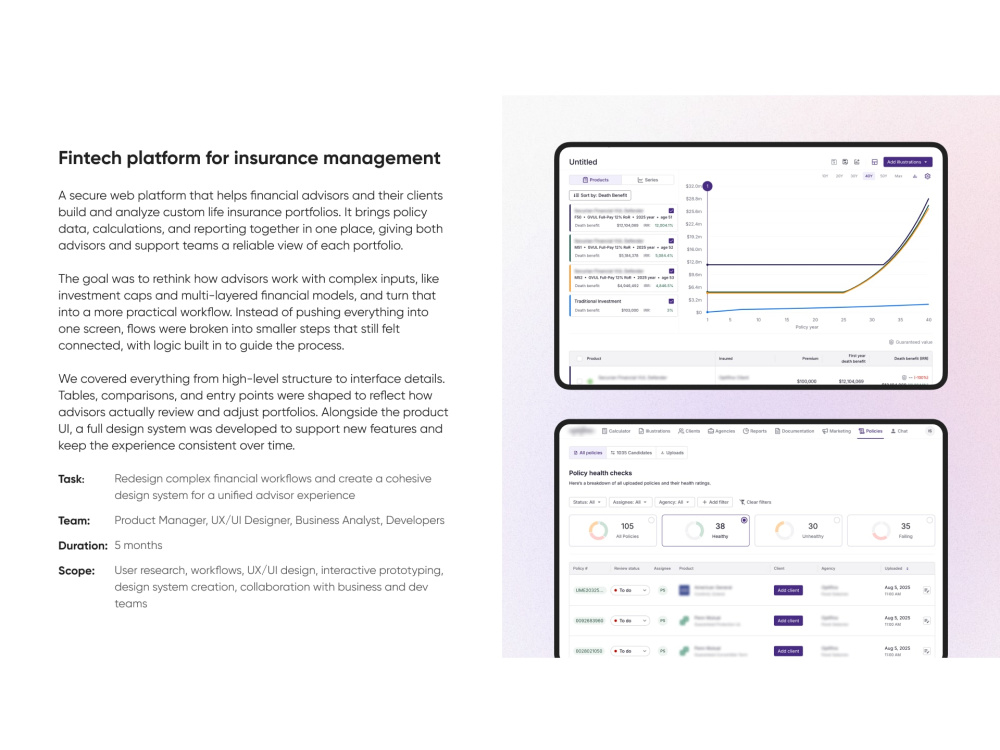Click the Healthy donut chart
Viewport: 1000px width, 750px height.
pos(694,531)
